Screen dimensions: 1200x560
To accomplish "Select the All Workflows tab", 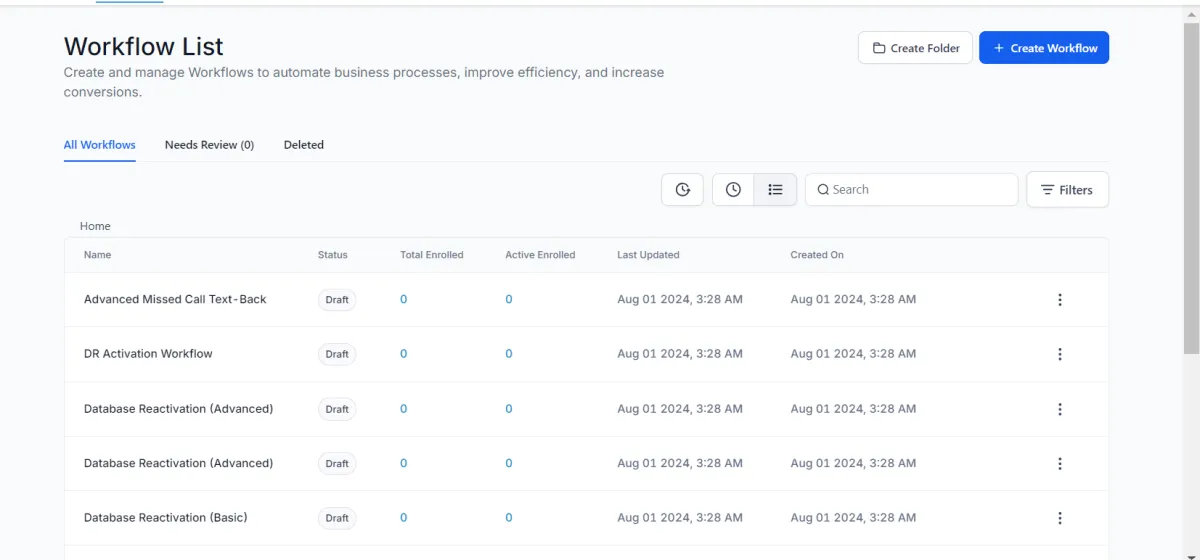I will click(100, 145).
